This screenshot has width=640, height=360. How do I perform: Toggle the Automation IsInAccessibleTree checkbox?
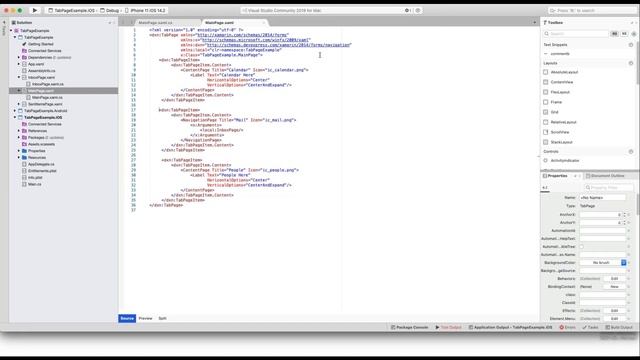(582, 247)
